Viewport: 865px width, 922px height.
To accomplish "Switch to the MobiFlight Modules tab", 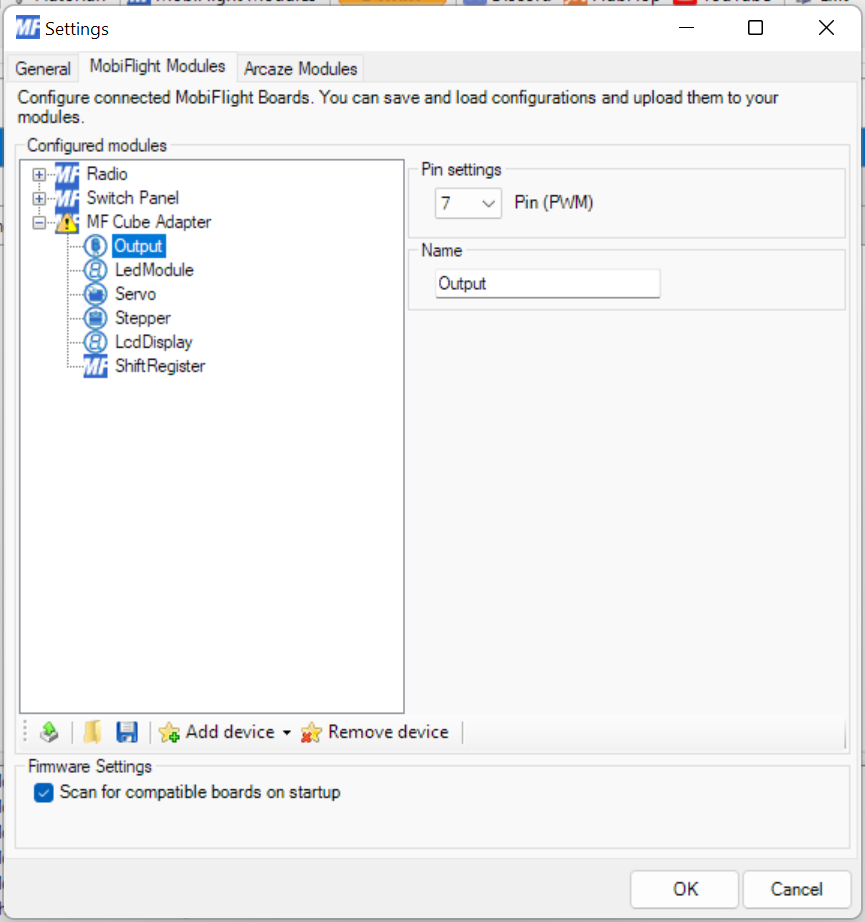I will point(158,66).
